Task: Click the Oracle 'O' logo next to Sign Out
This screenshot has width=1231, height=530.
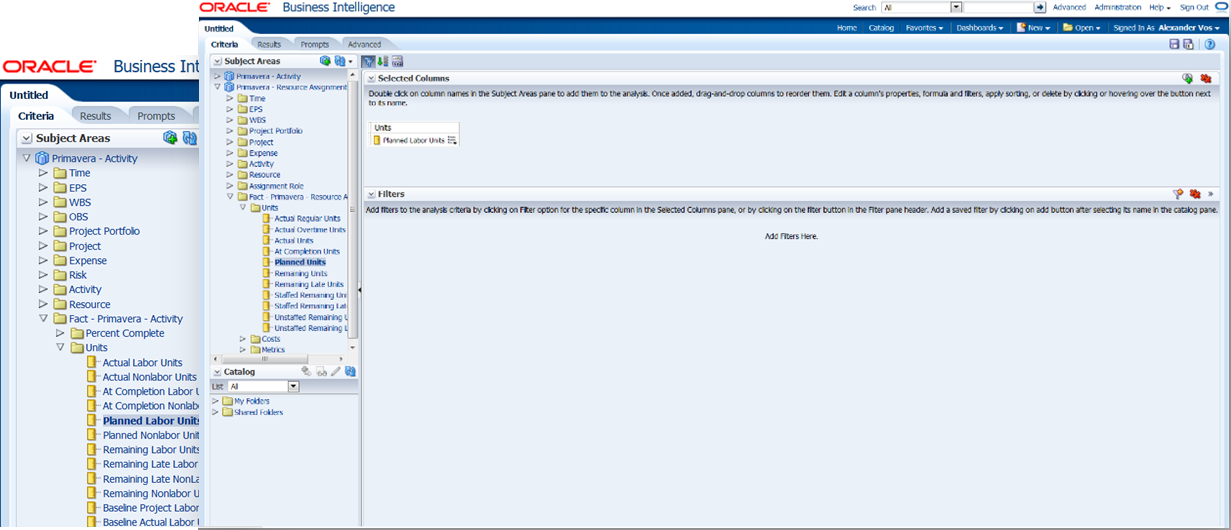Action: pos(1221,7)
